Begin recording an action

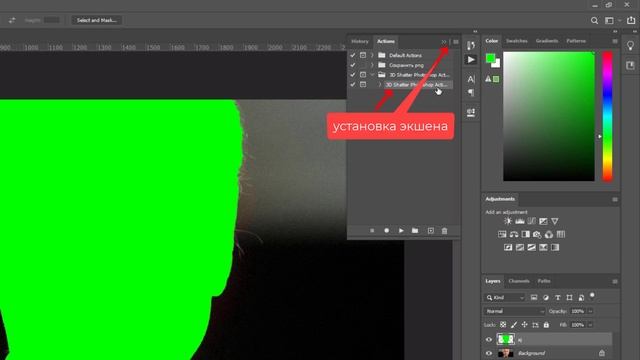387,231
